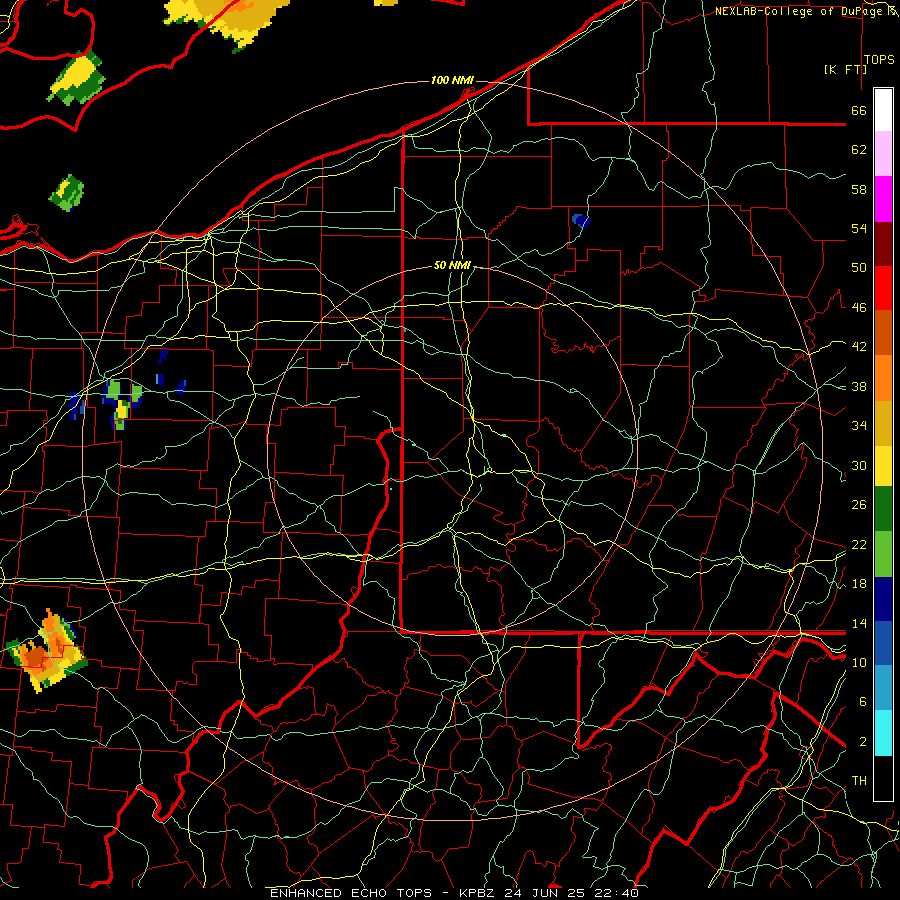Click the yellow-green echo on upper left peninsula
This screenshot has height=900, width=900.
pyautogui.click(x=76, y=79)
